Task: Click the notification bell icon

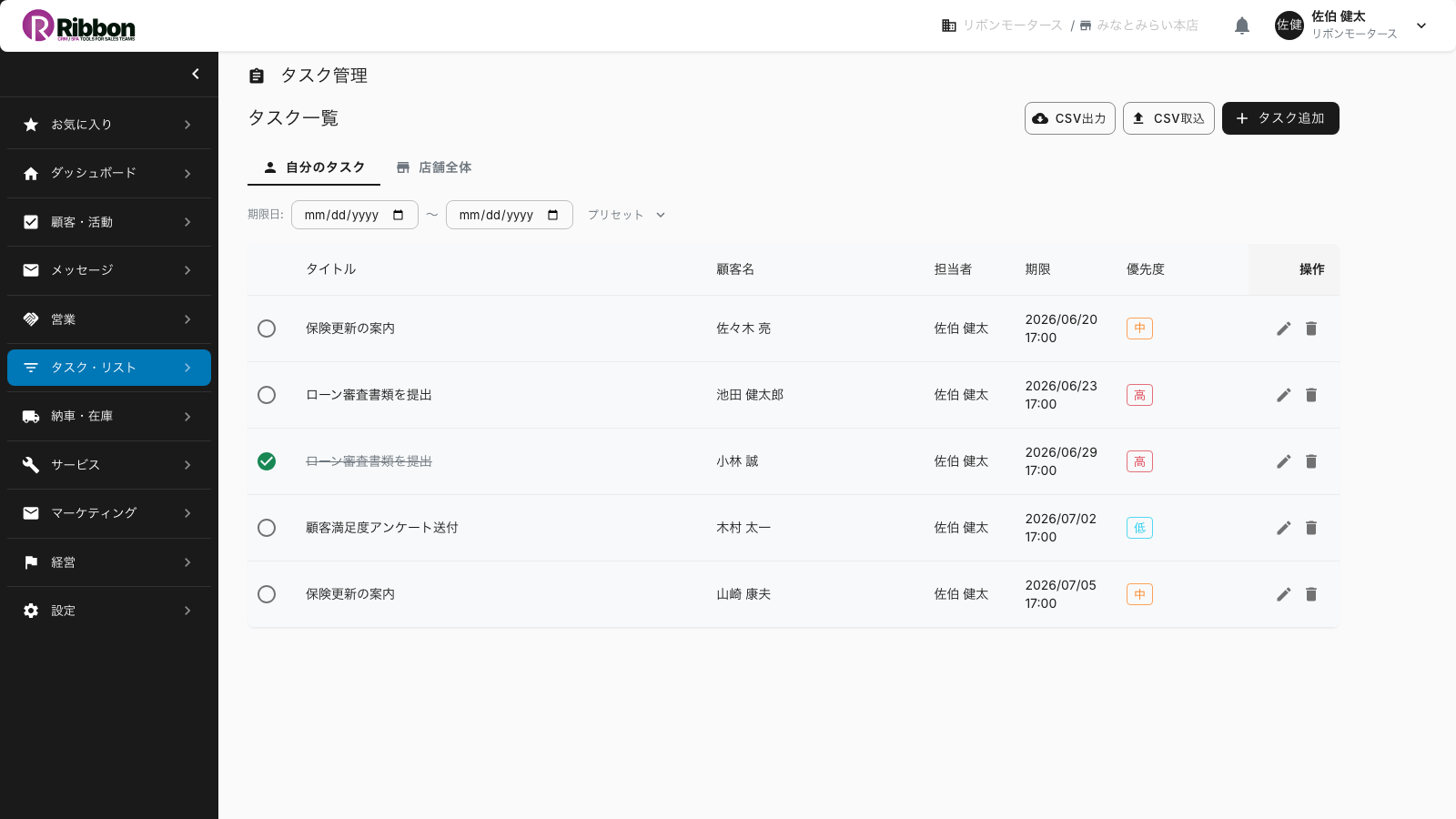Action: [x=1242, y=25]
